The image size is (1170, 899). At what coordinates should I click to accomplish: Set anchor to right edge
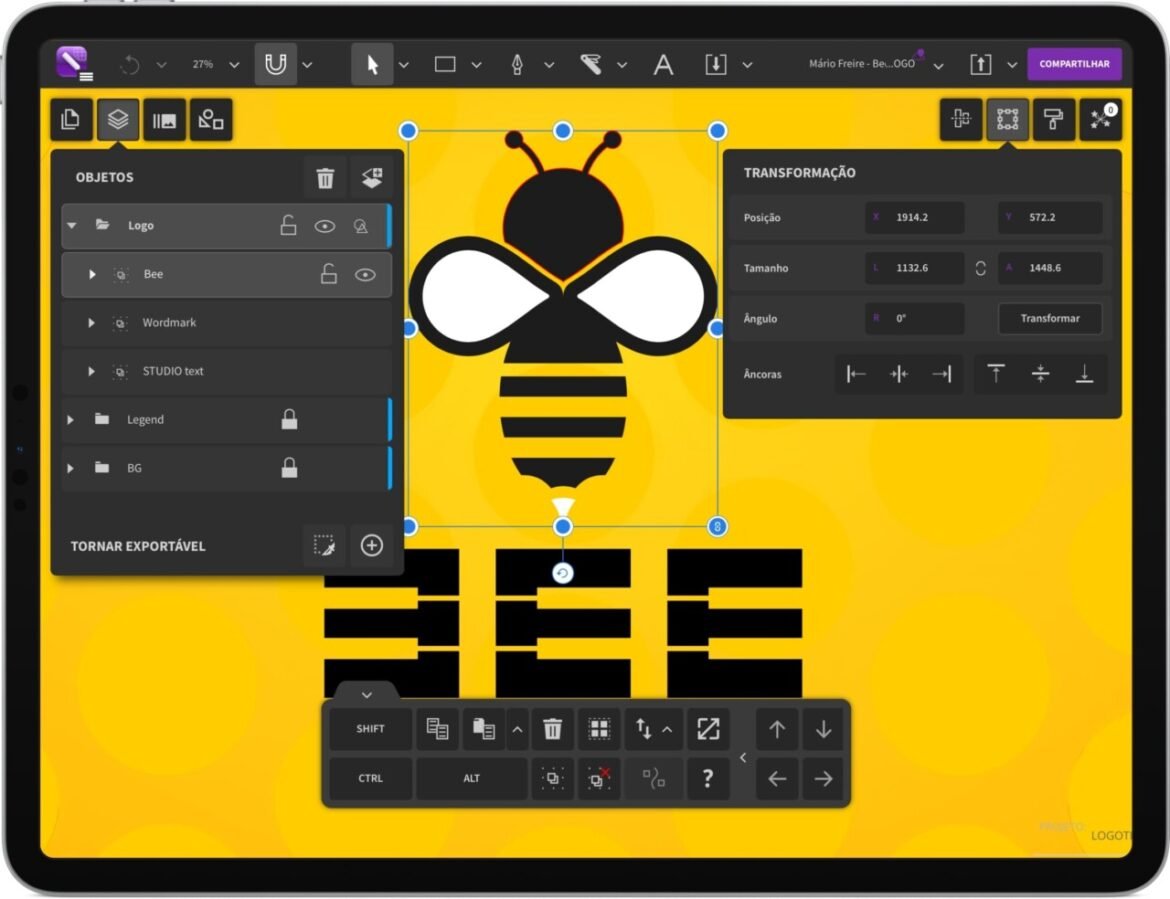942,374
